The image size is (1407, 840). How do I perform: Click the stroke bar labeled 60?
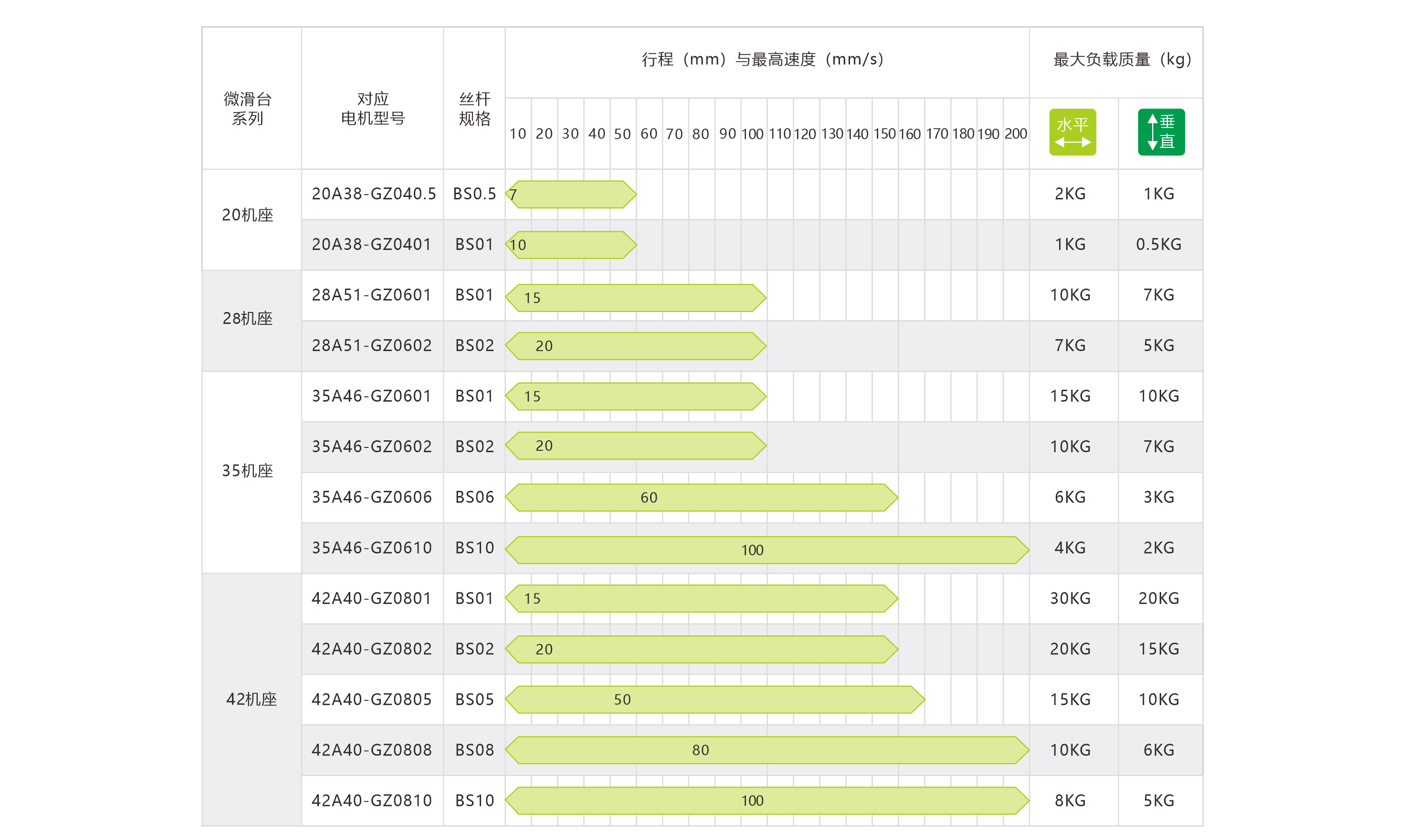tap(702, 498)
